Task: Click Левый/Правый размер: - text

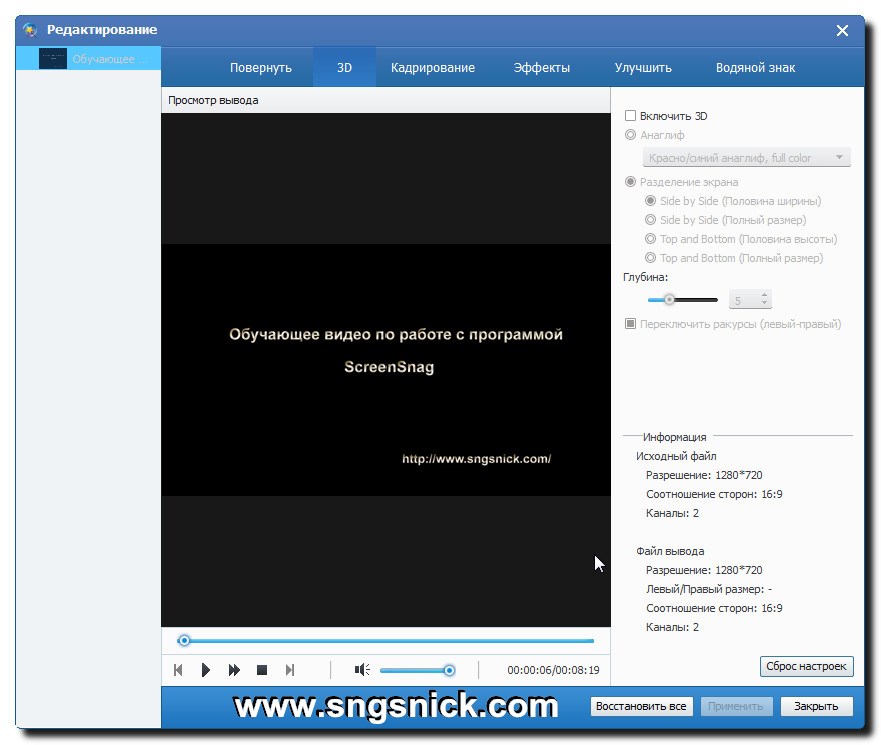Action: [x=709, y=589]
